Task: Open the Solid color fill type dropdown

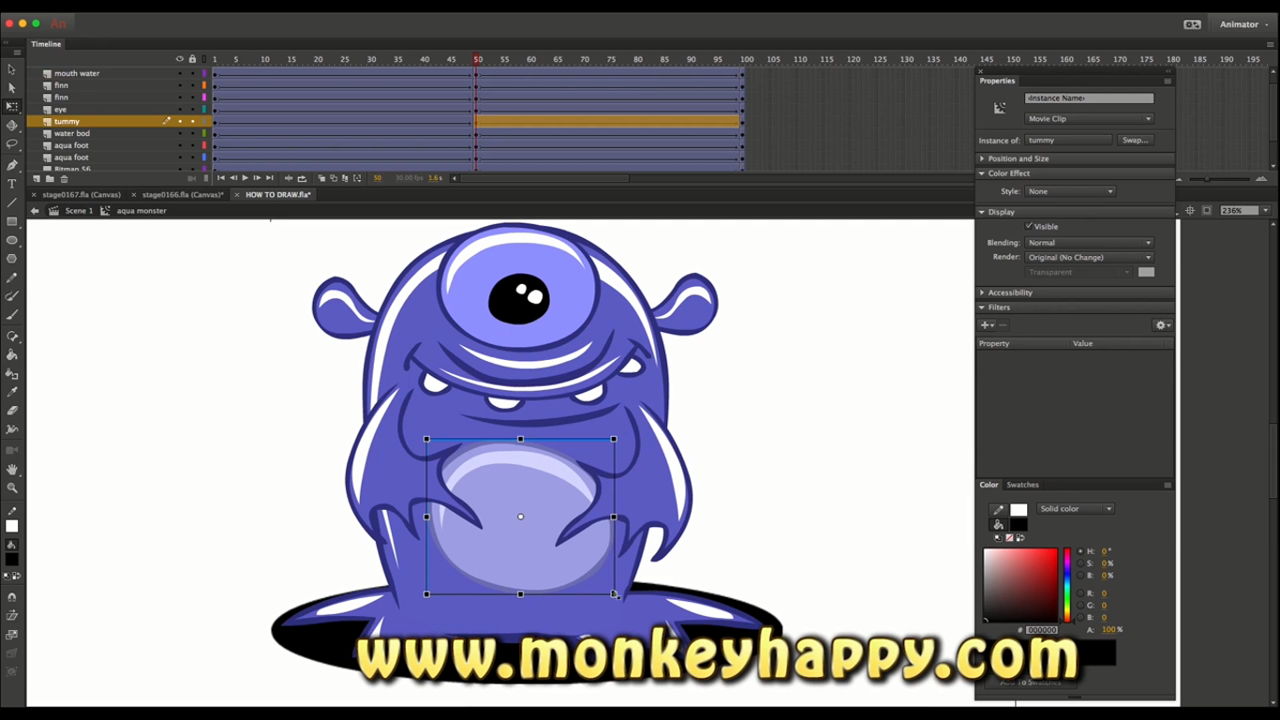Action: (1075, 509)
